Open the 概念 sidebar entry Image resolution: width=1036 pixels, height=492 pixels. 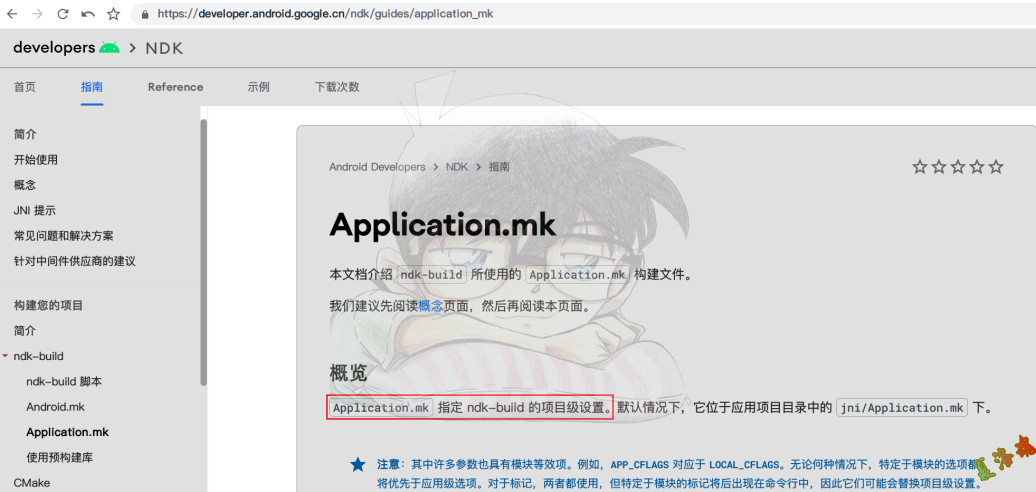[x=25, y=185]
